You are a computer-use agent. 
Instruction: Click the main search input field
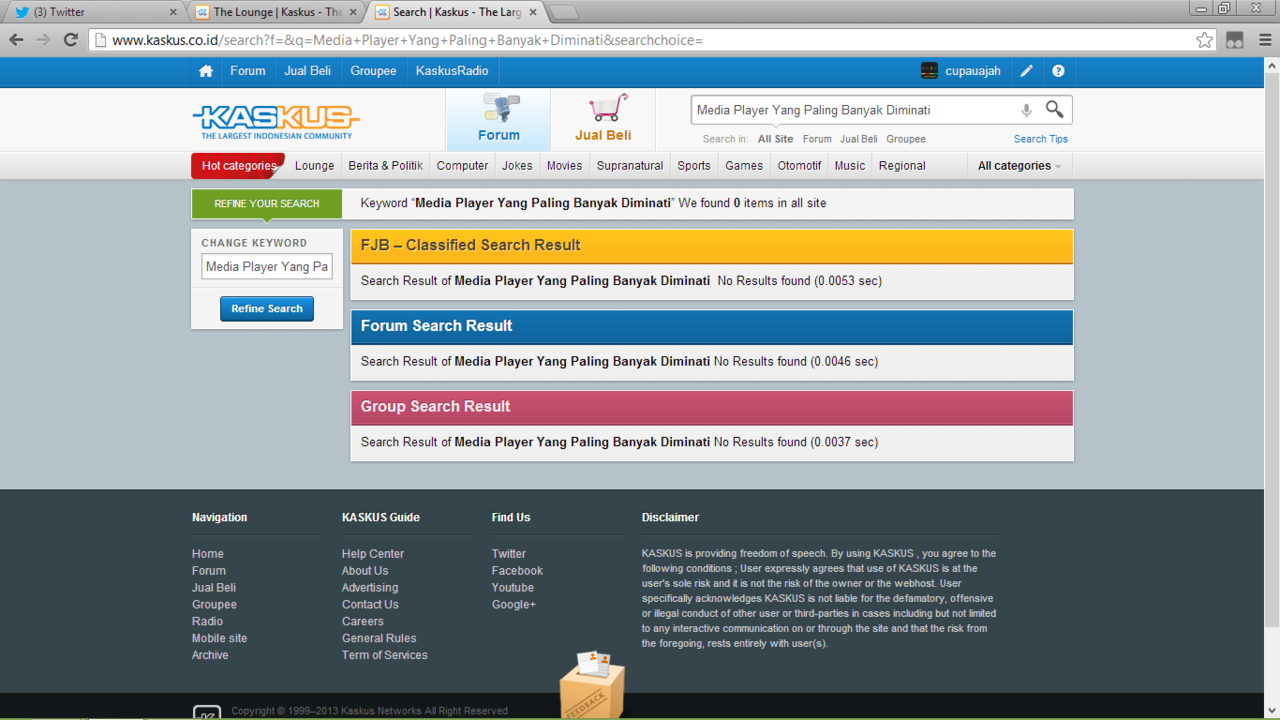853,110
